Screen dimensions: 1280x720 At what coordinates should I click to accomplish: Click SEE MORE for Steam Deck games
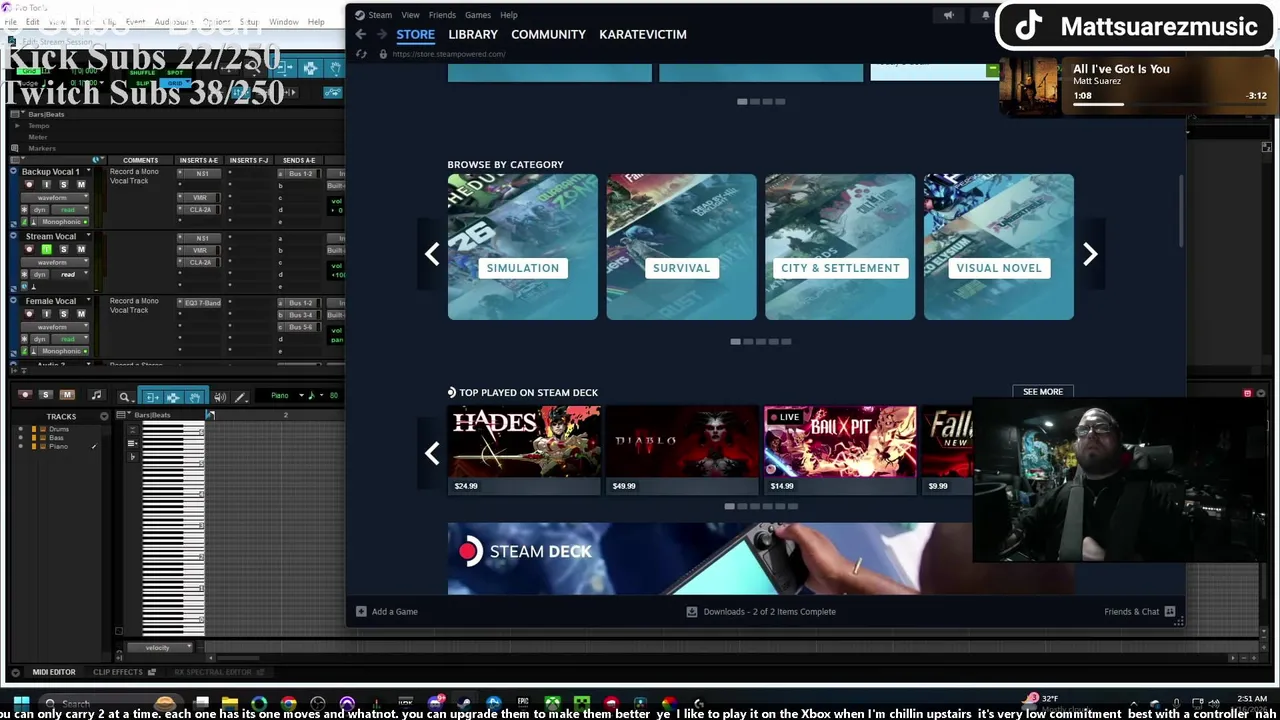(x=1043, y=392)
